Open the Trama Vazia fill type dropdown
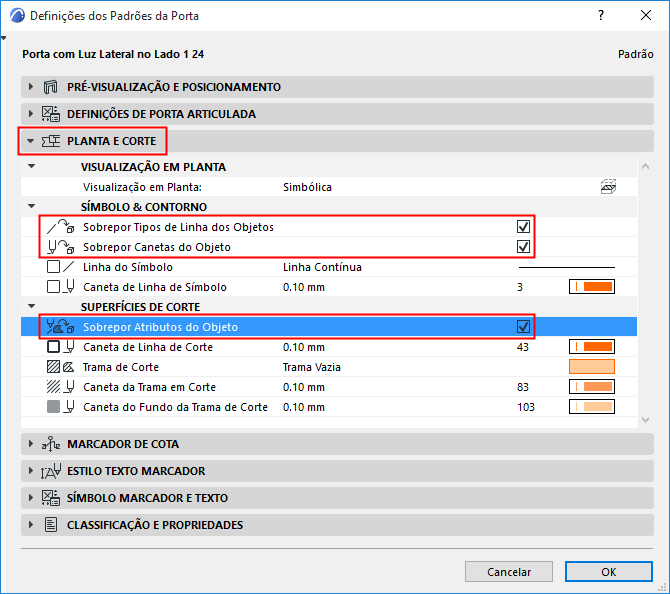670x594 pixels. click(311, 367)
